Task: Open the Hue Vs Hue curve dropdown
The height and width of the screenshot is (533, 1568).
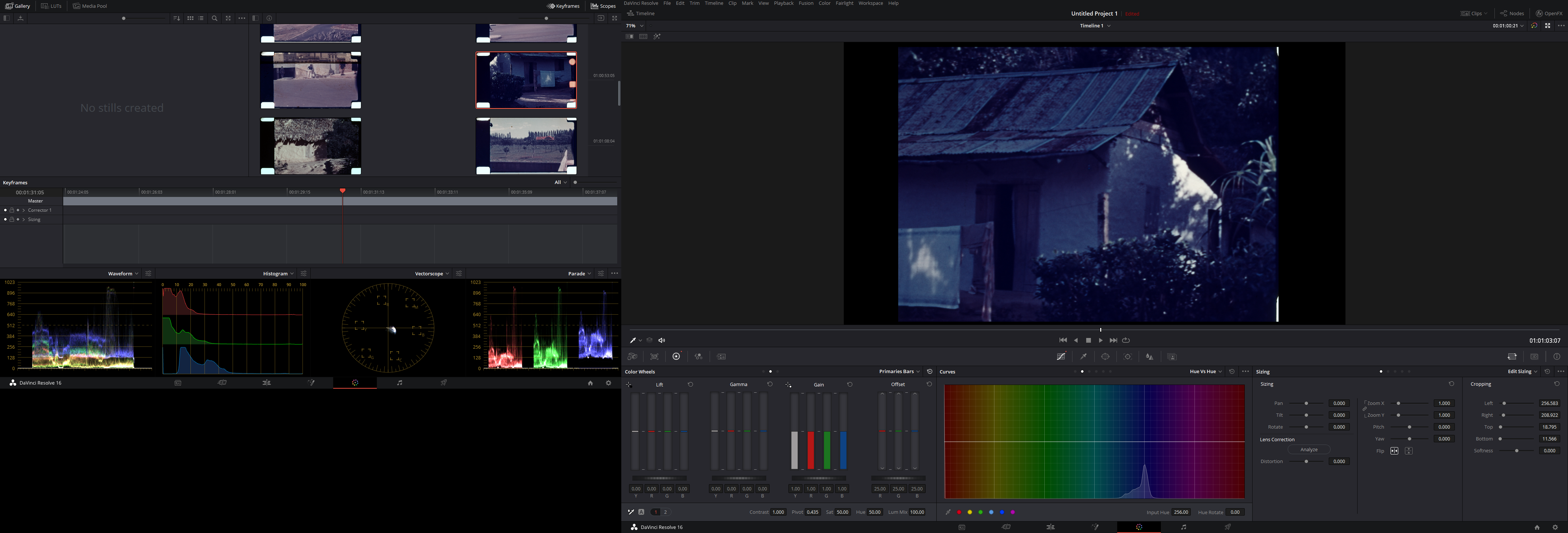Action: (x=1205, y=372)
